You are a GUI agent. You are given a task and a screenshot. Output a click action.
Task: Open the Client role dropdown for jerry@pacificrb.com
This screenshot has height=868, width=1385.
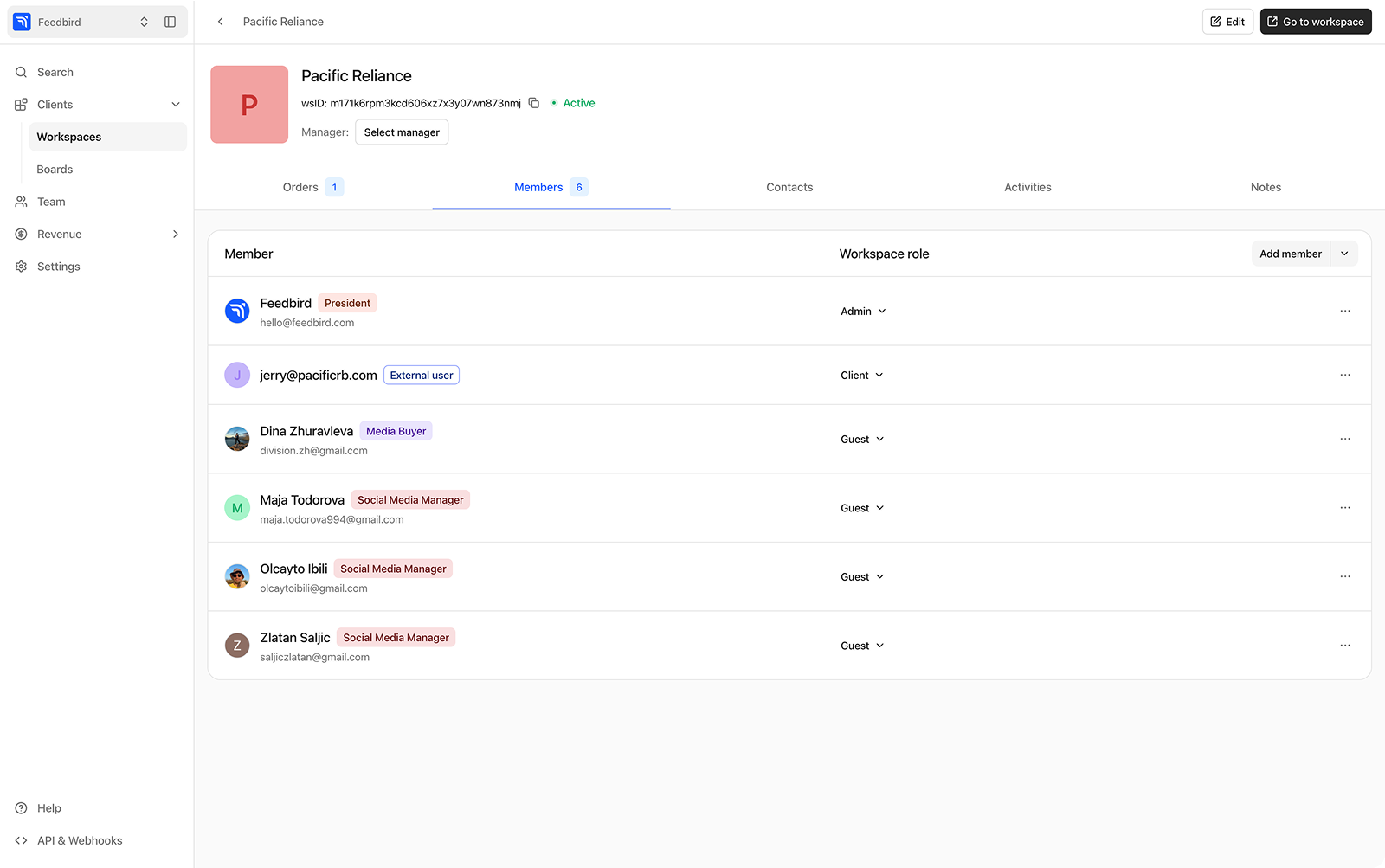pos(862,376)
